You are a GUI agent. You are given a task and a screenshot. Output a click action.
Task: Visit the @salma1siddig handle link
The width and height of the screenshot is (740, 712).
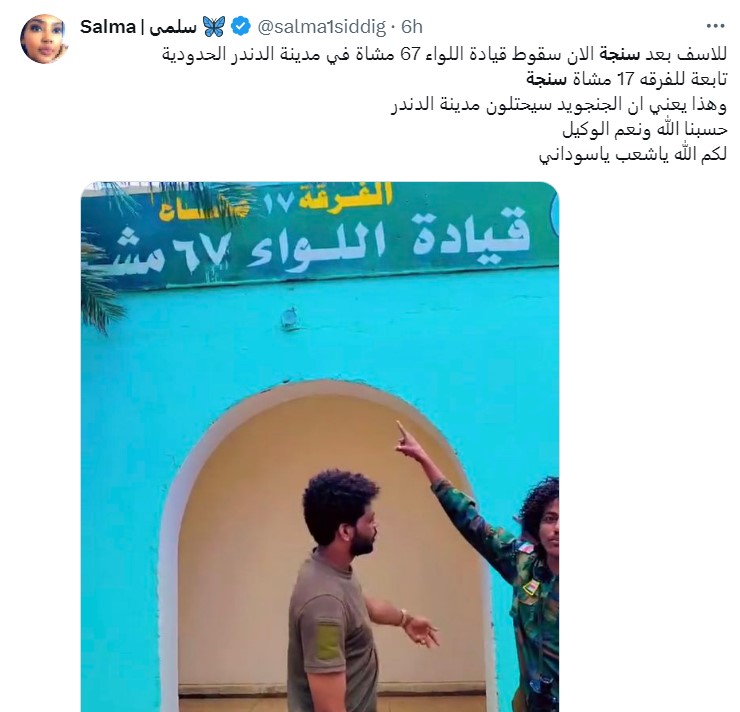(321, 27)
